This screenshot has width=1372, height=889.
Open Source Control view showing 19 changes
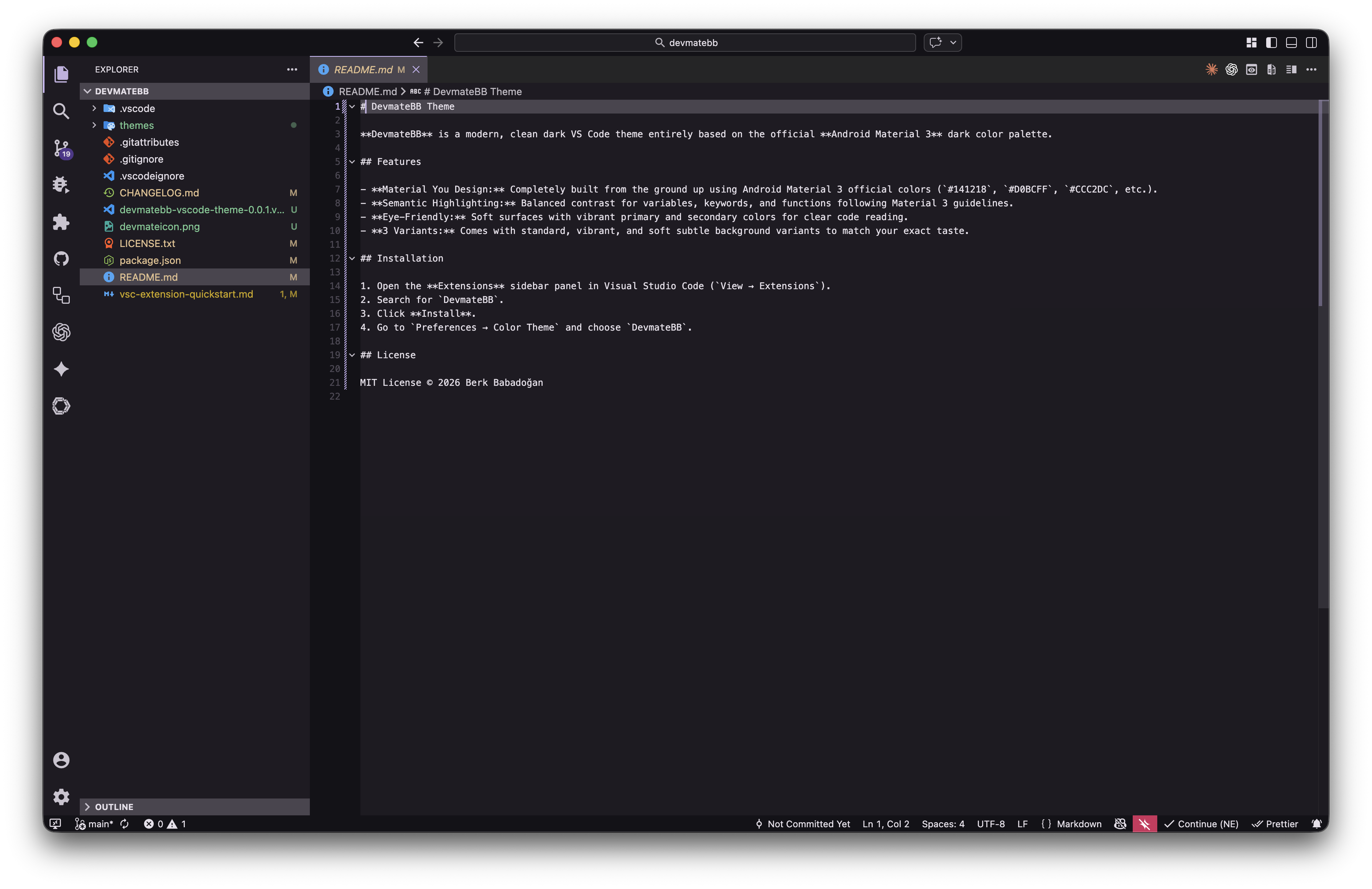[x=61, y=148]
